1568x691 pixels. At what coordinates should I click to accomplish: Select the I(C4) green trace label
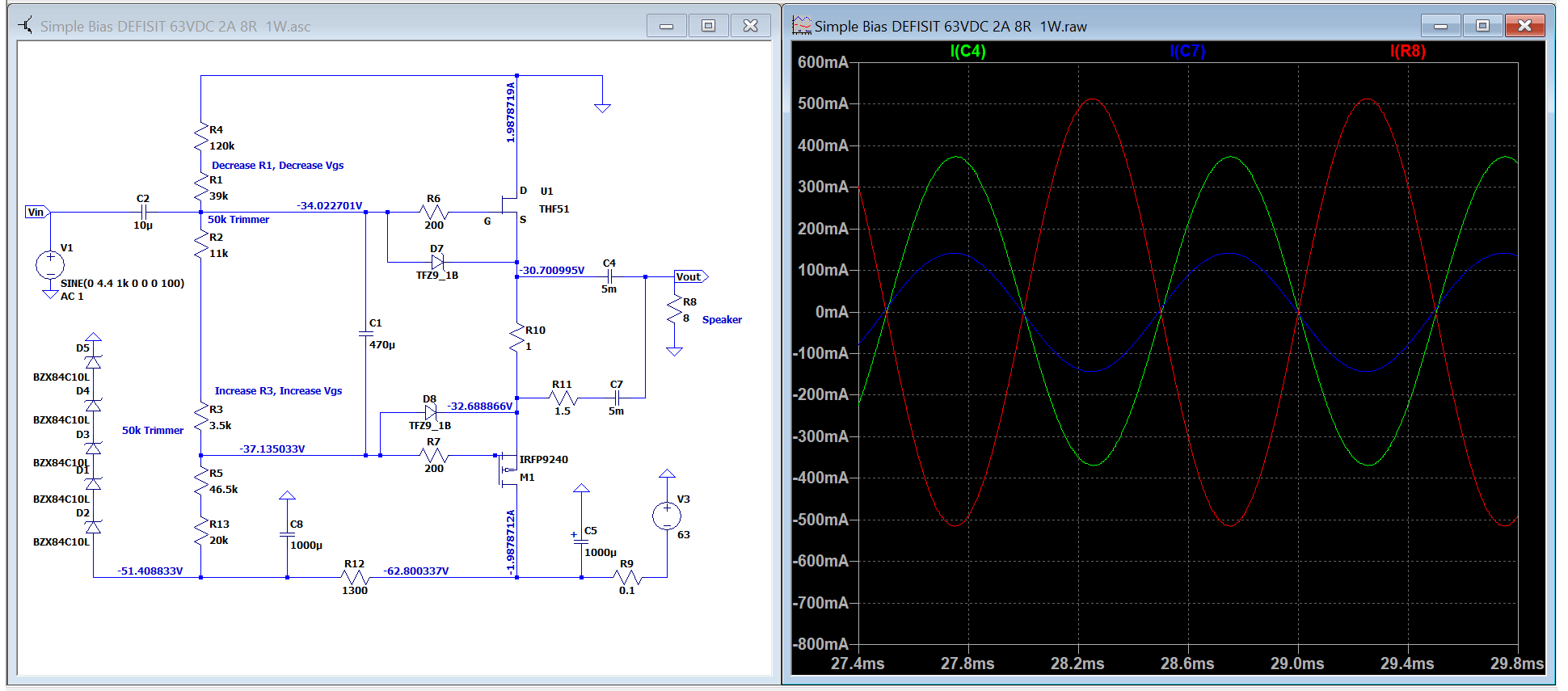pyautogui.click(x=967, y=51)
